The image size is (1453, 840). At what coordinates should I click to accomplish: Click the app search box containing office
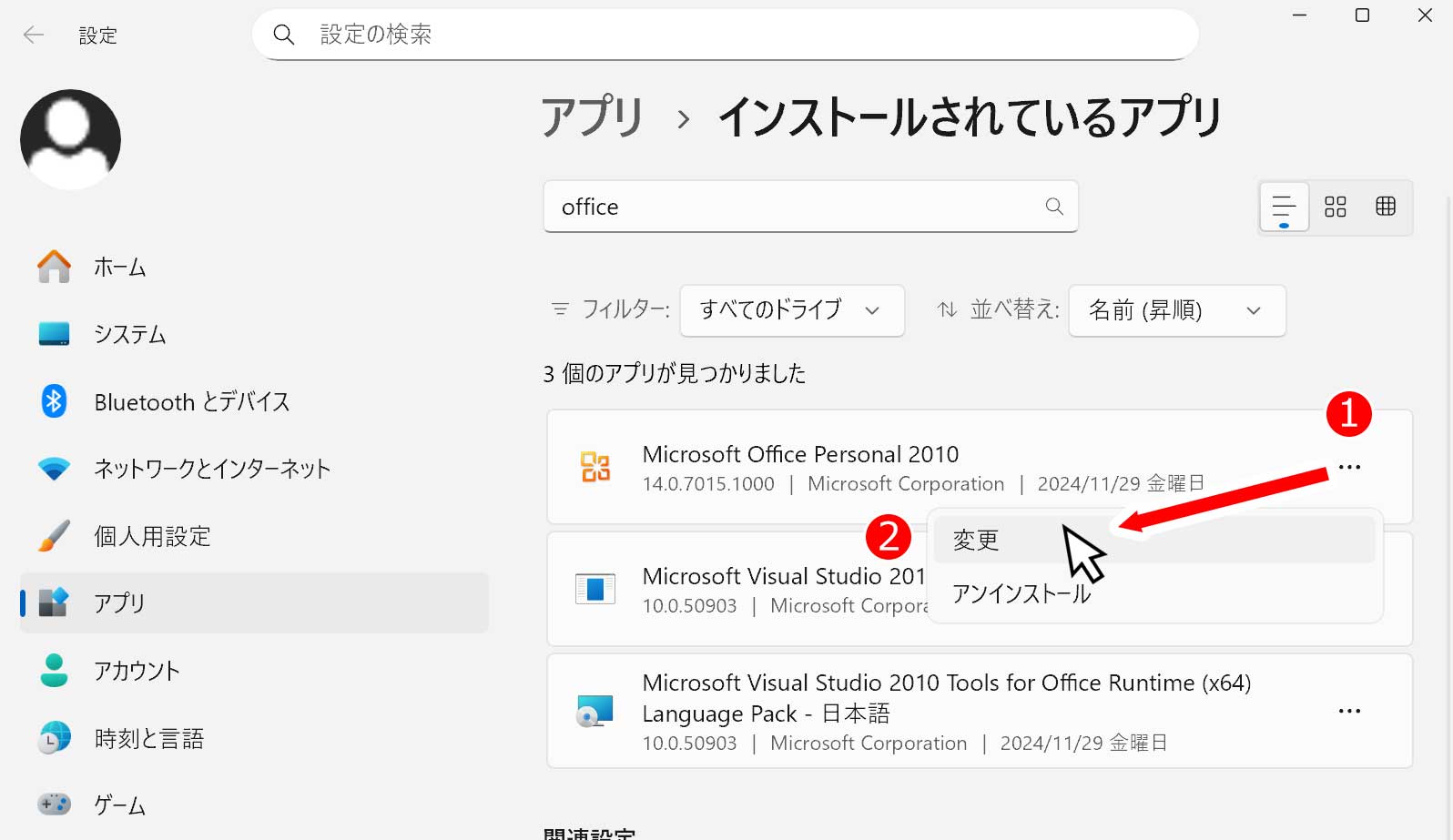click(810, 207)
